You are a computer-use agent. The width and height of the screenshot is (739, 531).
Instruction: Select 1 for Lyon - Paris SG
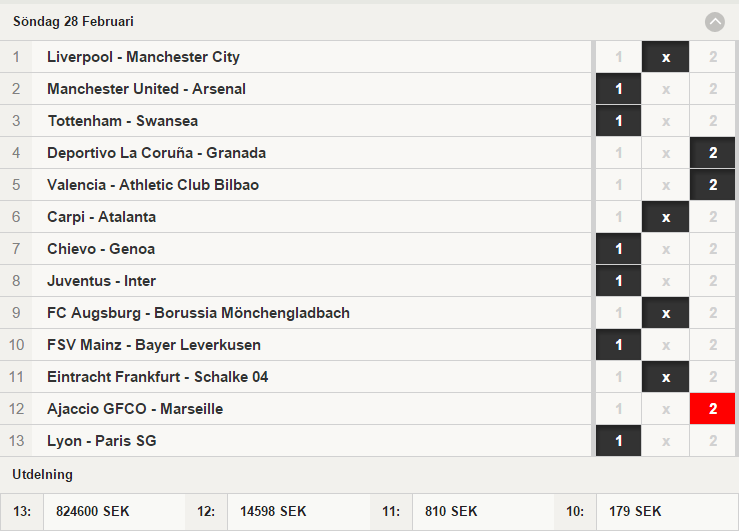pyautogui.click(x=618, y=441)
